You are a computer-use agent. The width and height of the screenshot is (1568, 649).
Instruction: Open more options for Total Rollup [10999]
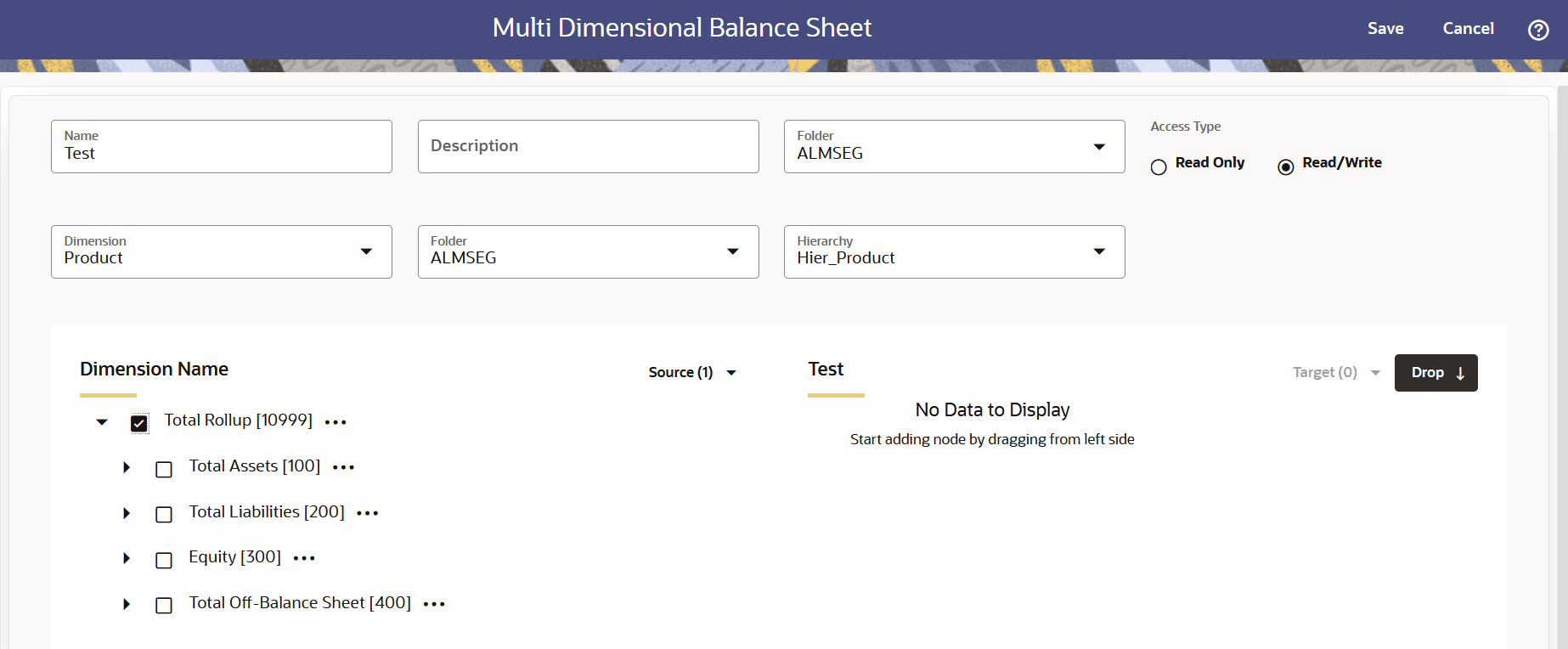[x=336, y=422]
